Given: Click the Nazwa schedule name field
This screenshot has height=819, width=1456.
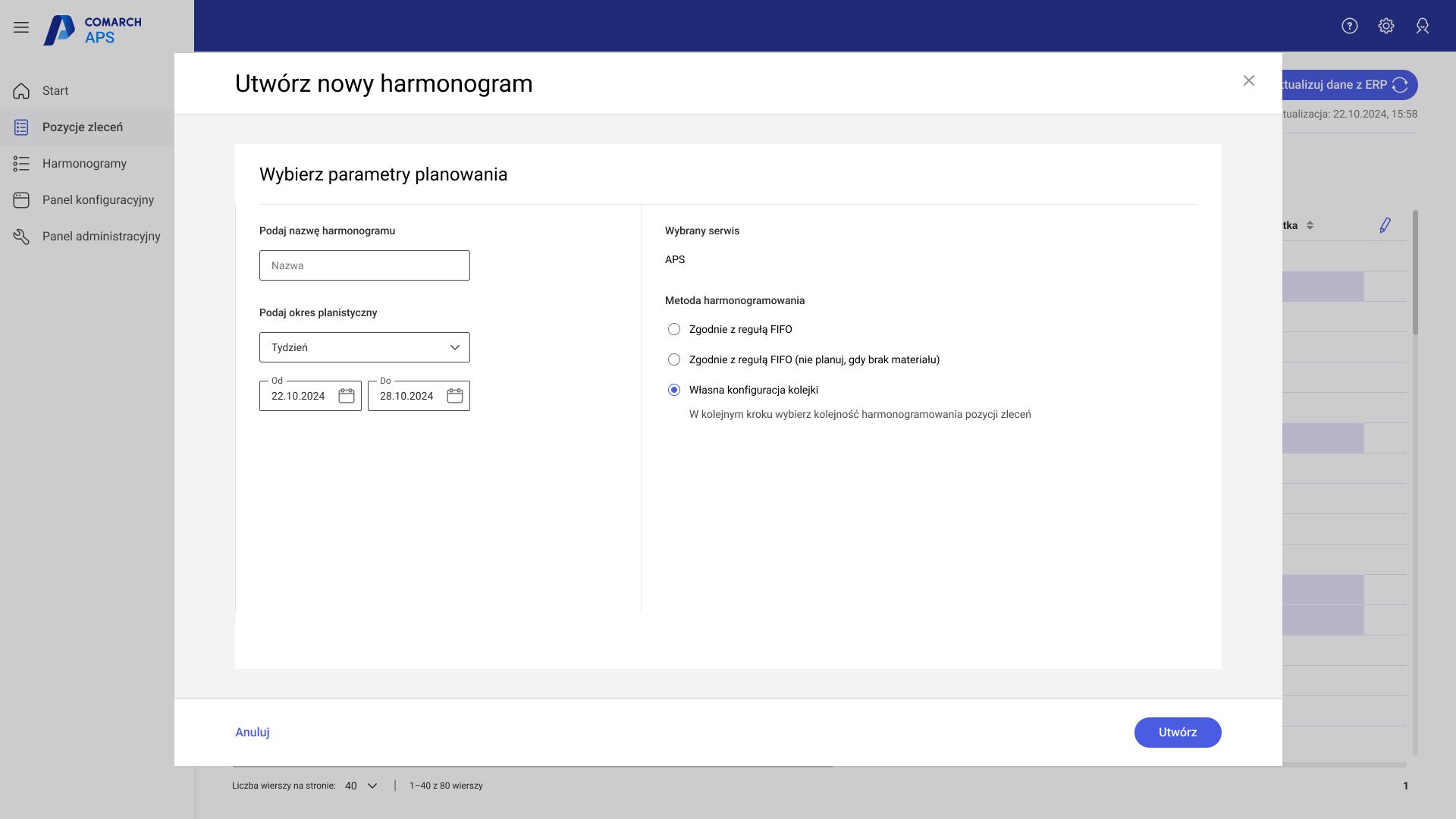Looking at the screenshot, I should coord(365,265).
